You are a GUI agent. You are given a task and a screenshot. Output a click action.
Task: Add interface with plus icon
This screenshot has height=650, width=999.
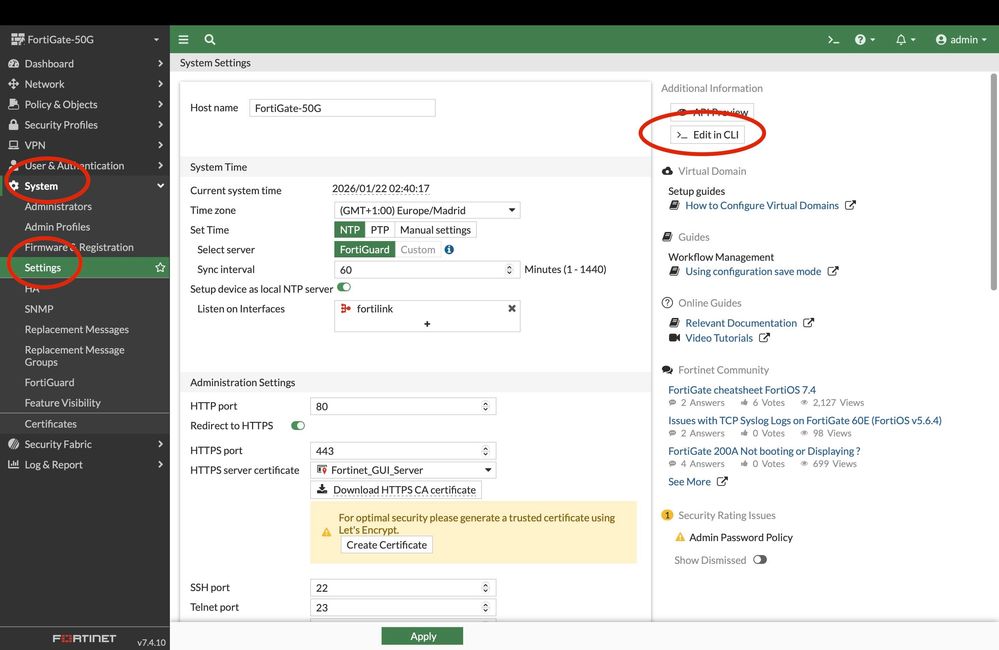[427, 324]
